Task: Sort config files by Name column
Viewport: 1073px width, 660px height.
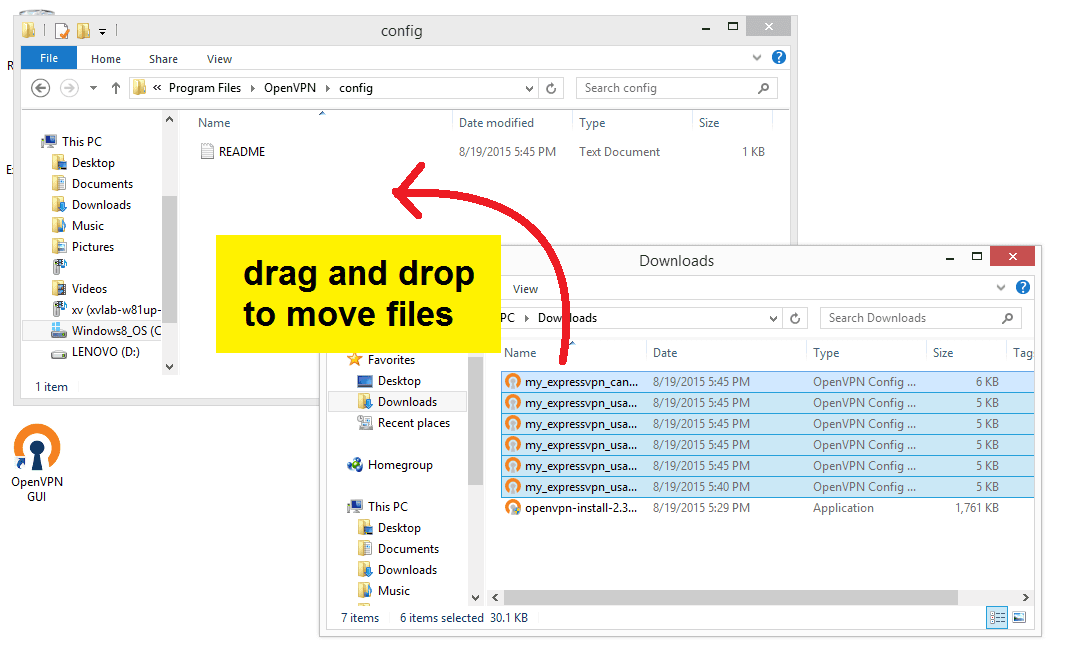Action: click(x=214, y=123)
